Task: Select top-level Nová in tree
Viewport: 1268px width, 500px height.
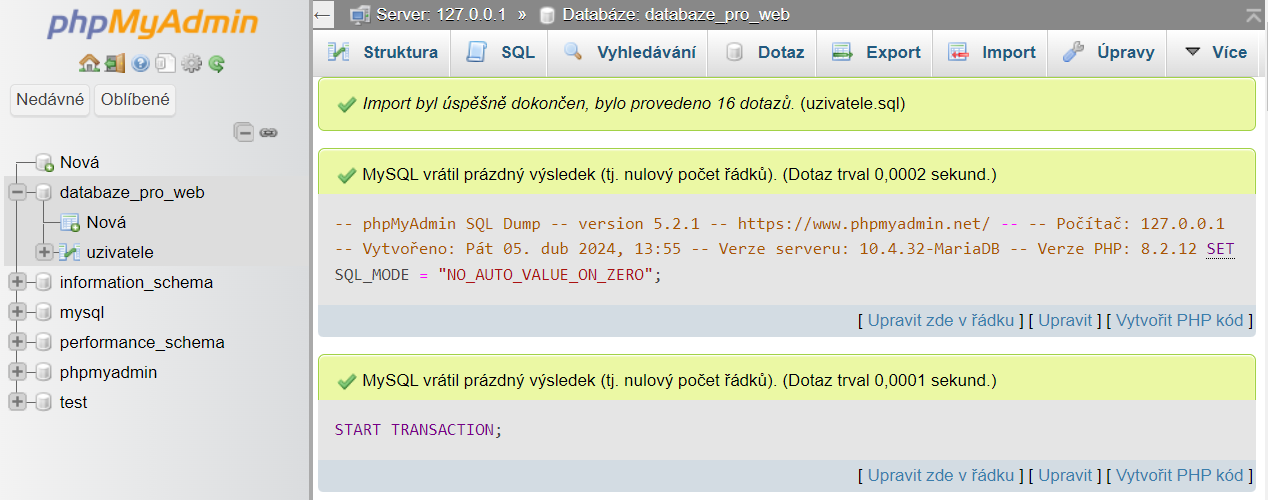Action: click(x=79, y=162)
